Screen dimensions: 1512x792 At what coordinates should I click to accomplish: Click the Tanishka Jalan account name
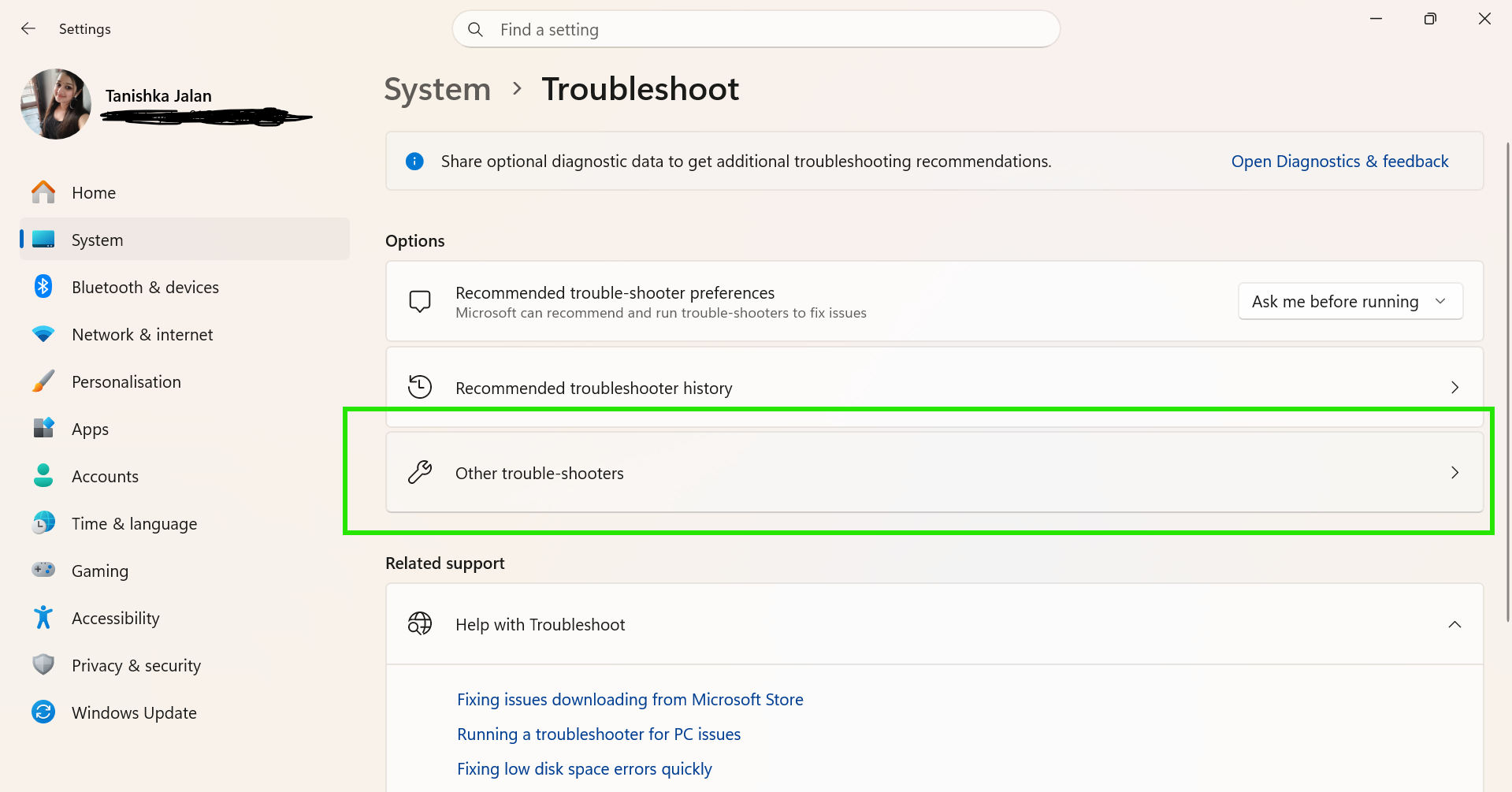pyautogui.click(x=158, y=96)
